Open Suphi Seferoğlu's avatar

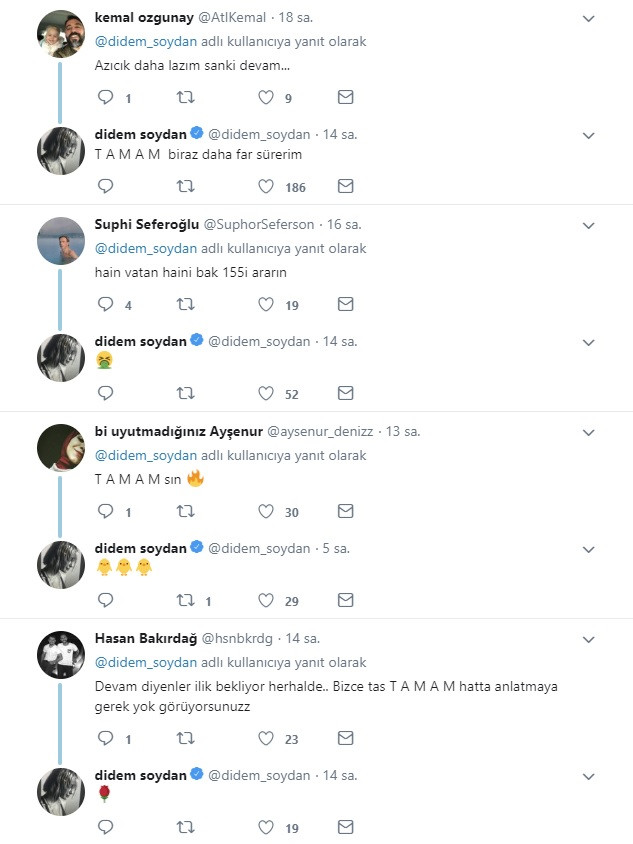[x=61, y=238]
